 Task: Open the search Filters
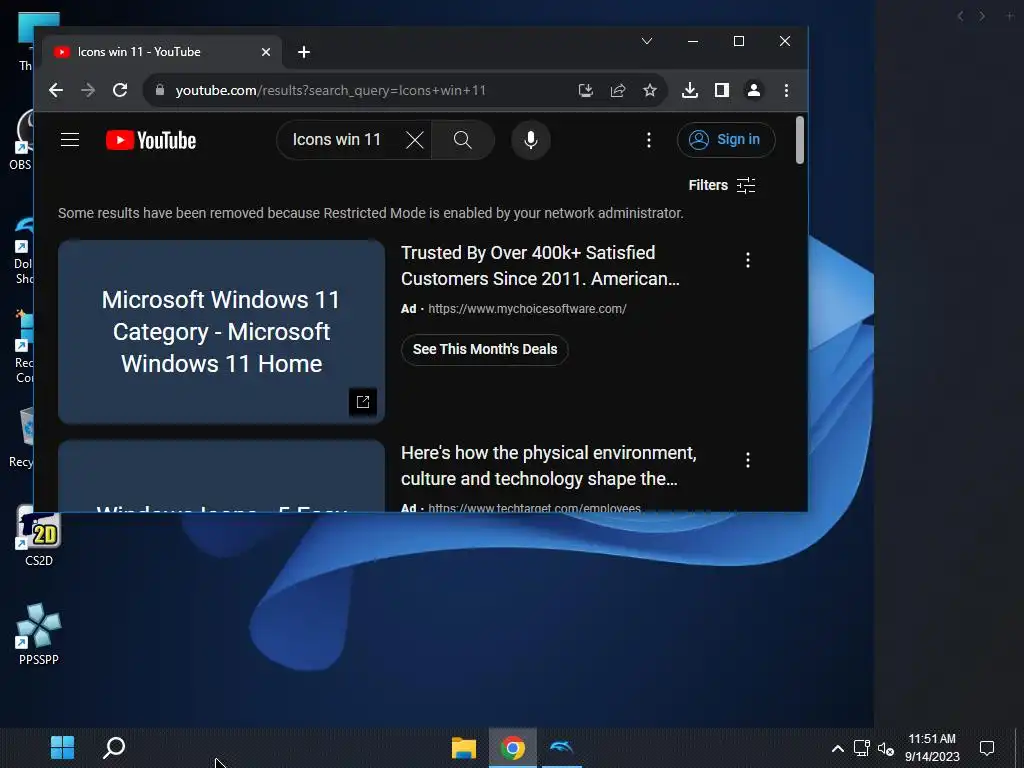(722, 185)
